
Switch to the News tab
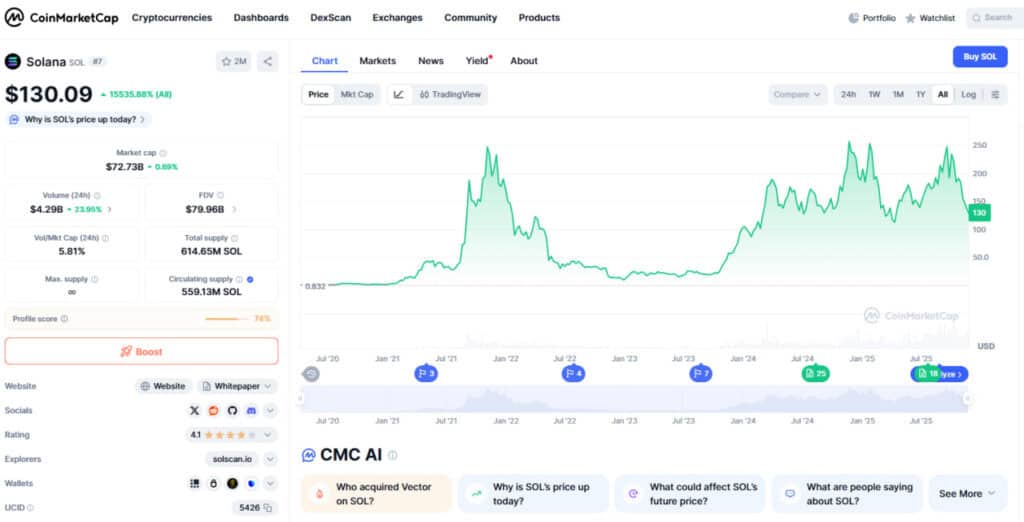tap(431, 61)
